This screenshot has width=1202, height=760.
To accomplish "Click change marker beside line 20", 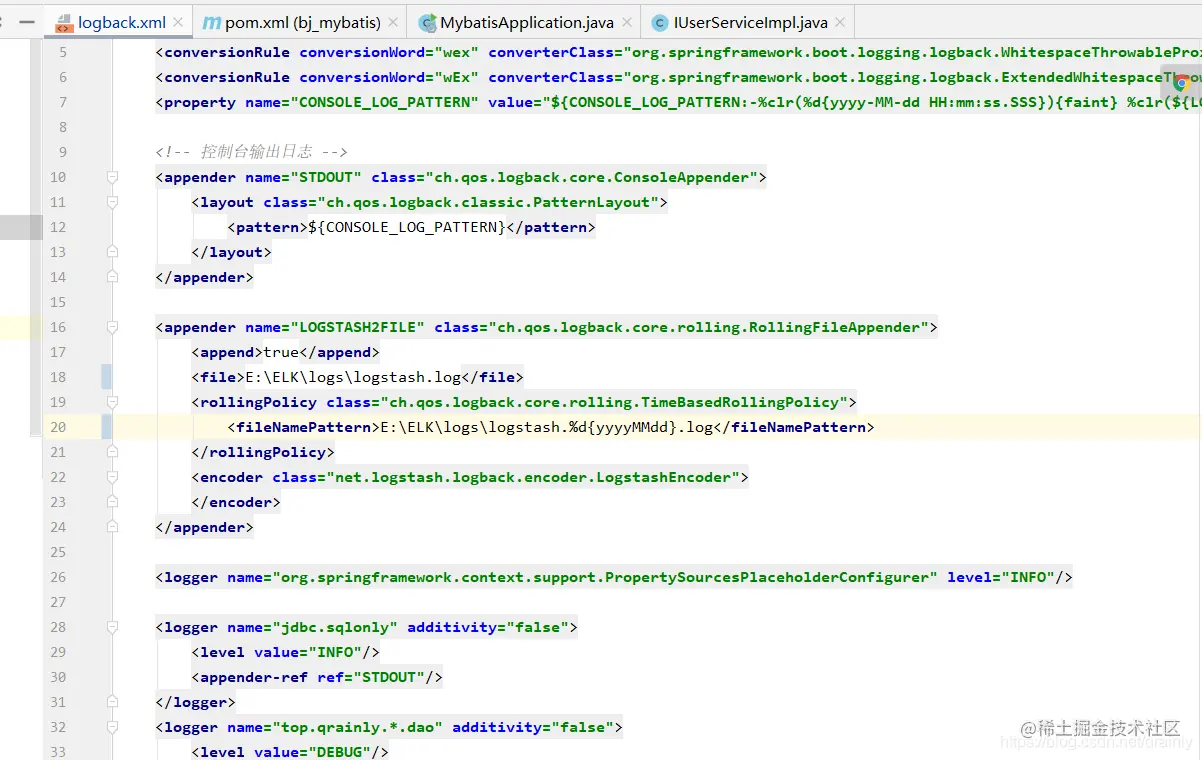I will click(x=107, y=427).
